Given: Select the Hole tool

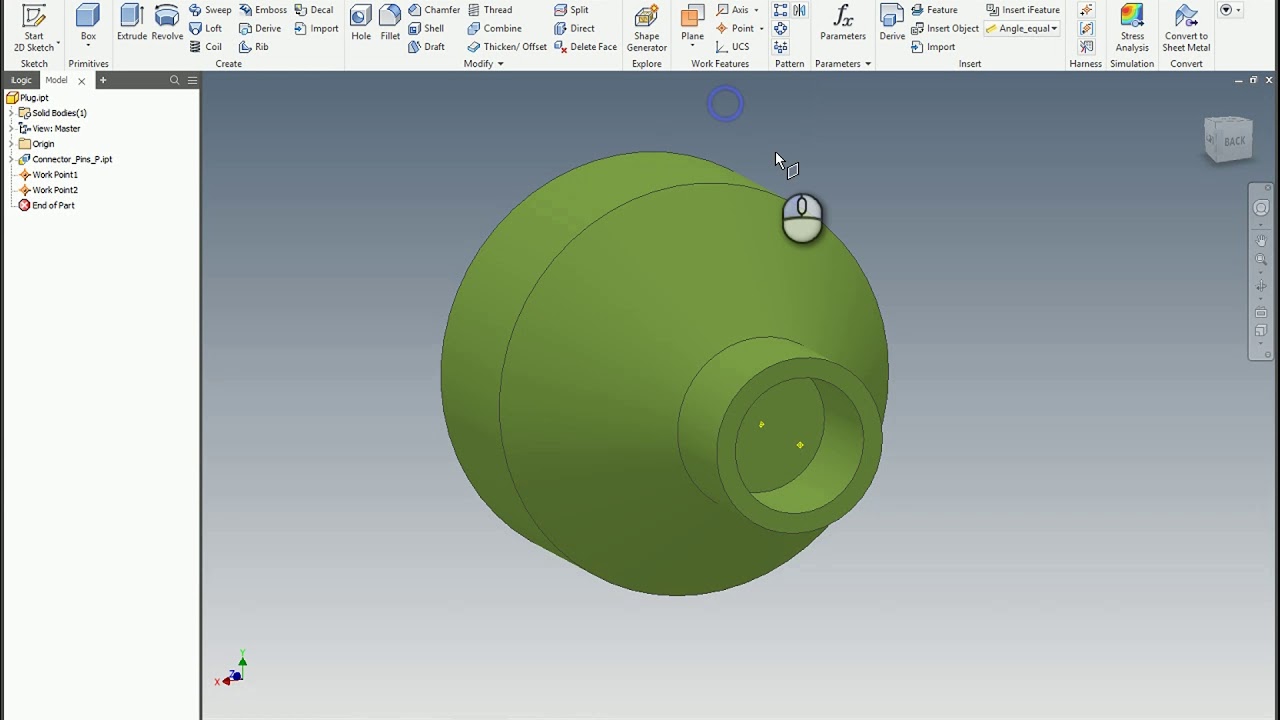Looking at the screenshot, I should (x=361, y=23).
